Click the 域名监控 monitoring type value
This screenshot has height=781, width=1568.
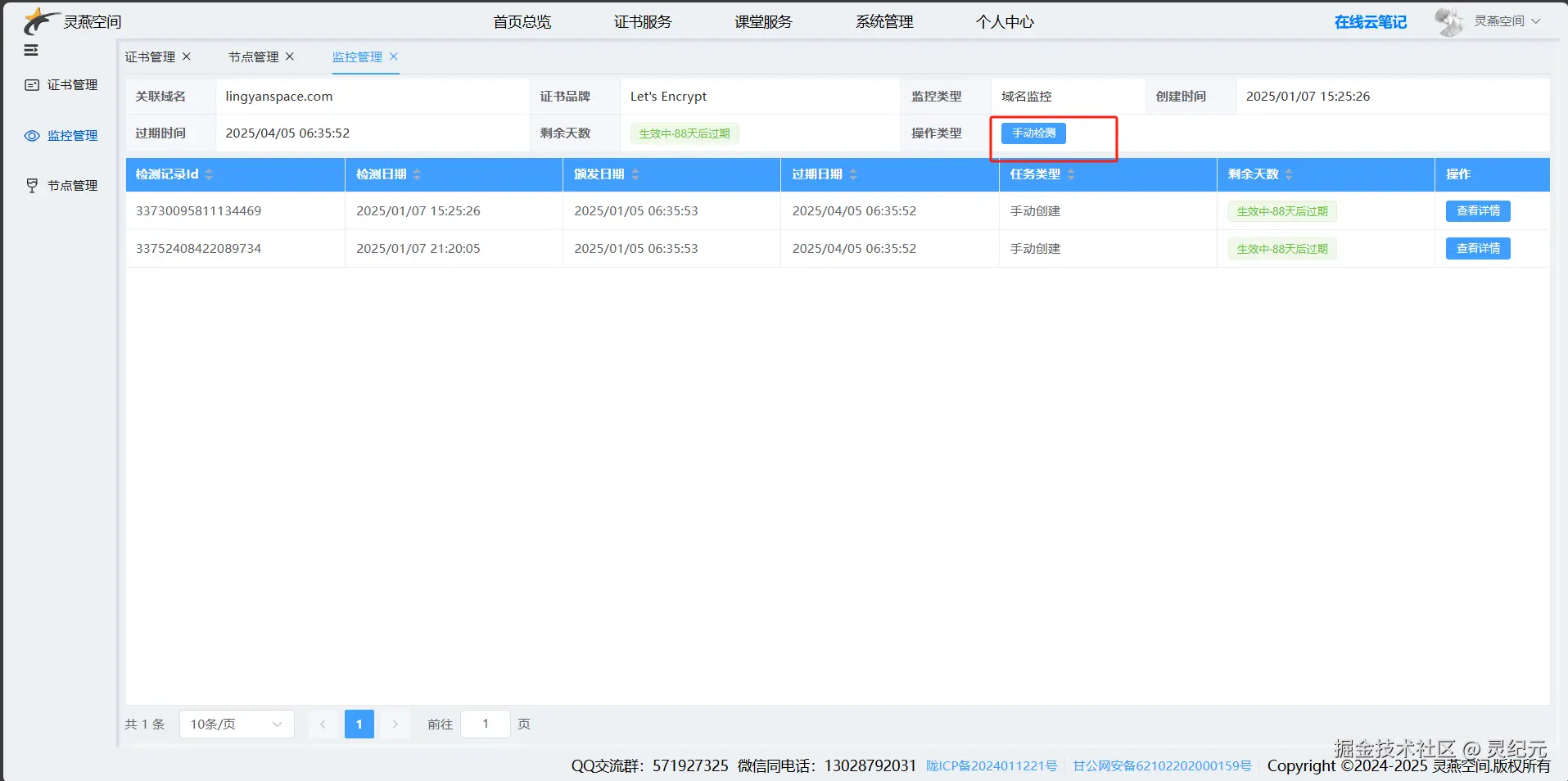point(1027,97)
